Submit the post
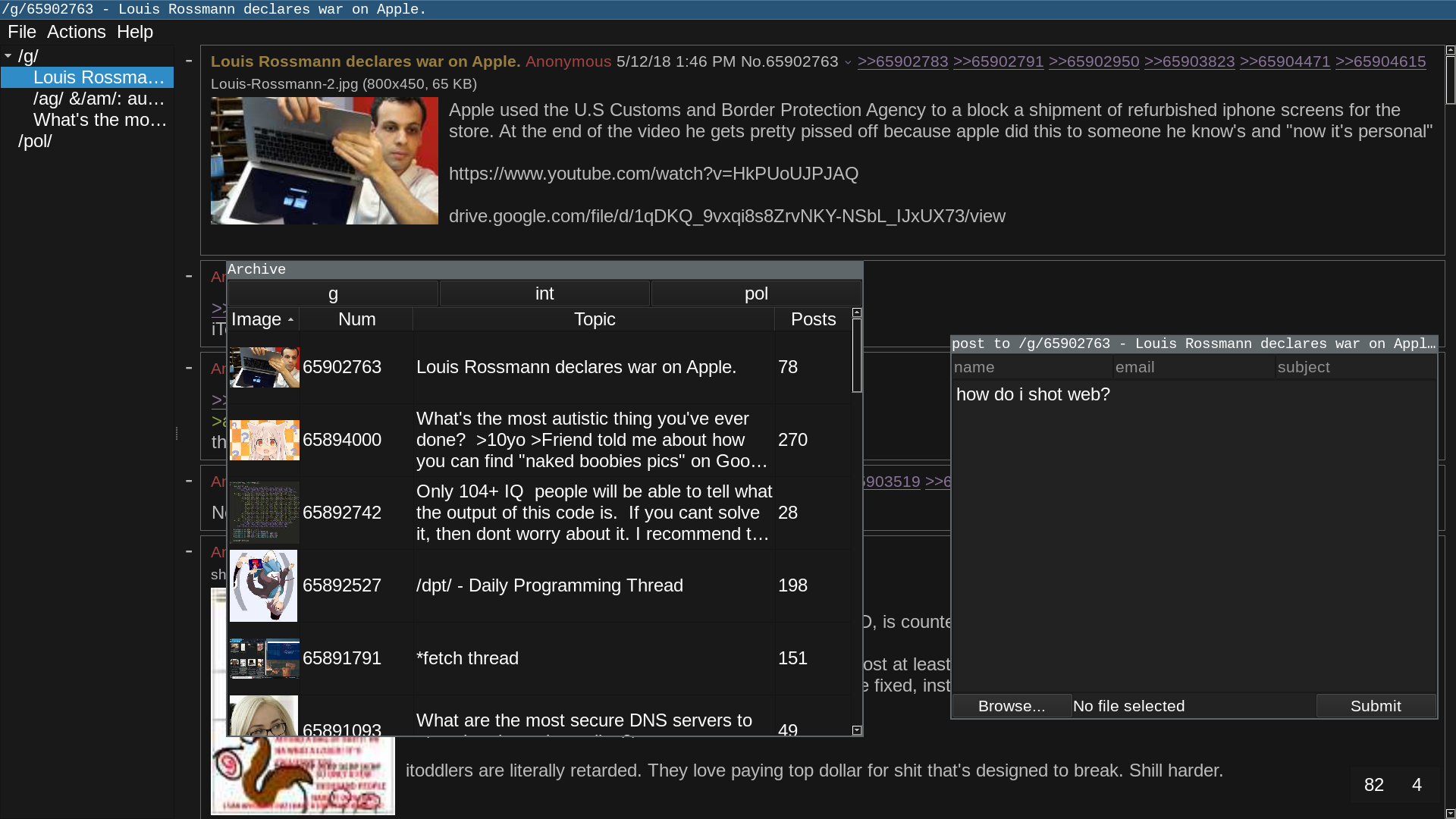Viewport: 1456px width, 819px height. [1376, 706]
